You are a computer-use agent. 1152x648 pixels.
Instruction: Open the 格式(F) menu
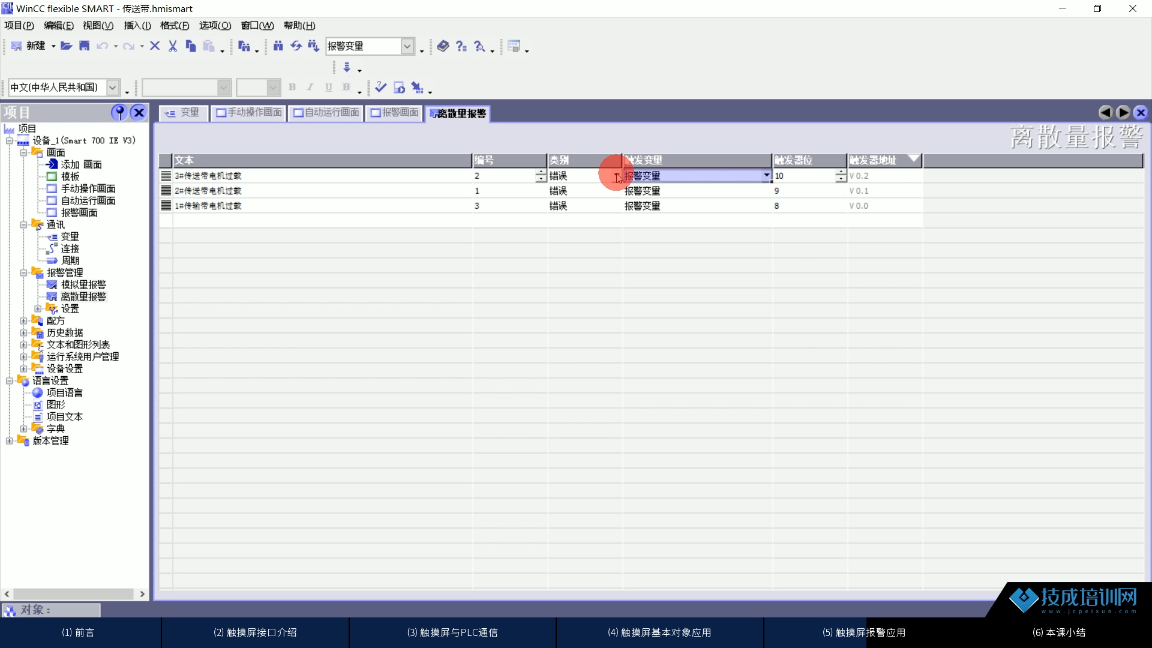[x=175, y=26]
